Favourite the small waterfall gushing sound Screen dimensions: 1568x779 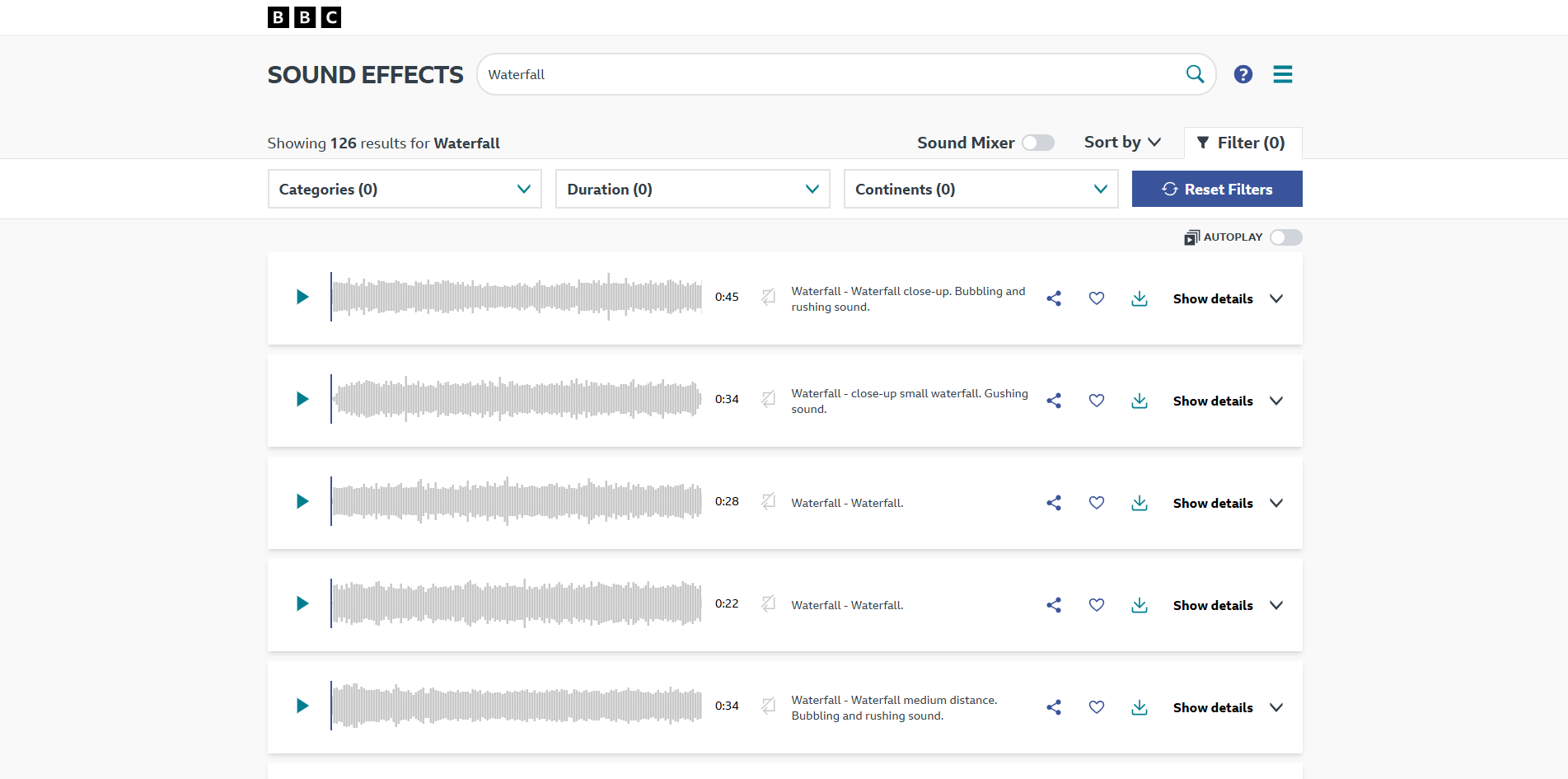pos(1096,401)
